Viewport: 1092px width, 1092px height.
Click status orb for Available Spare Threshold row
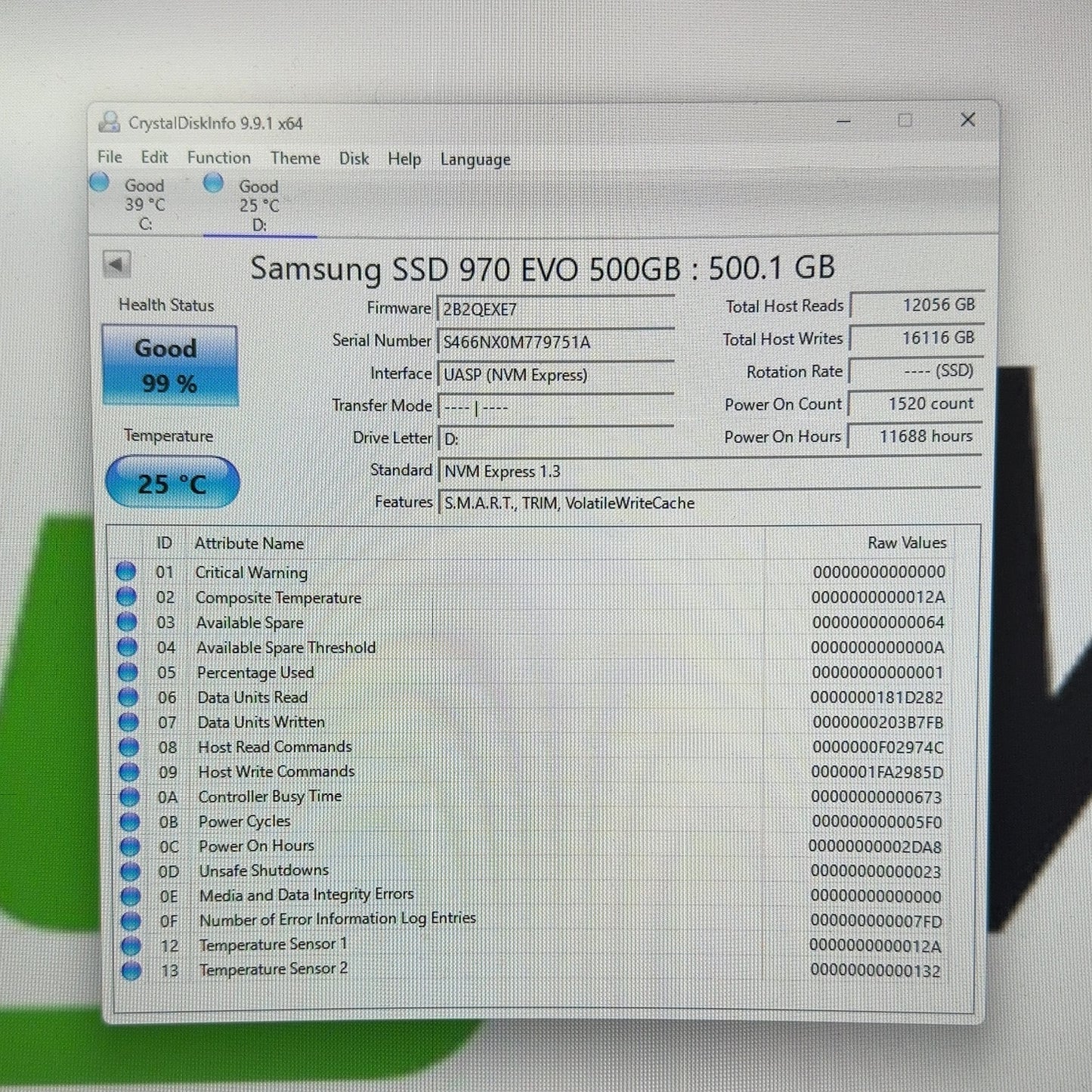point(127,646)
